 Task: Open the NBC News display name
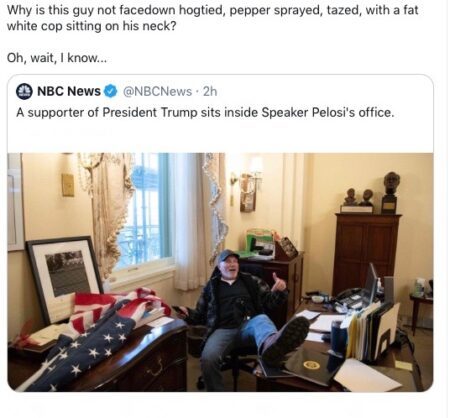[x=69, y=91]
